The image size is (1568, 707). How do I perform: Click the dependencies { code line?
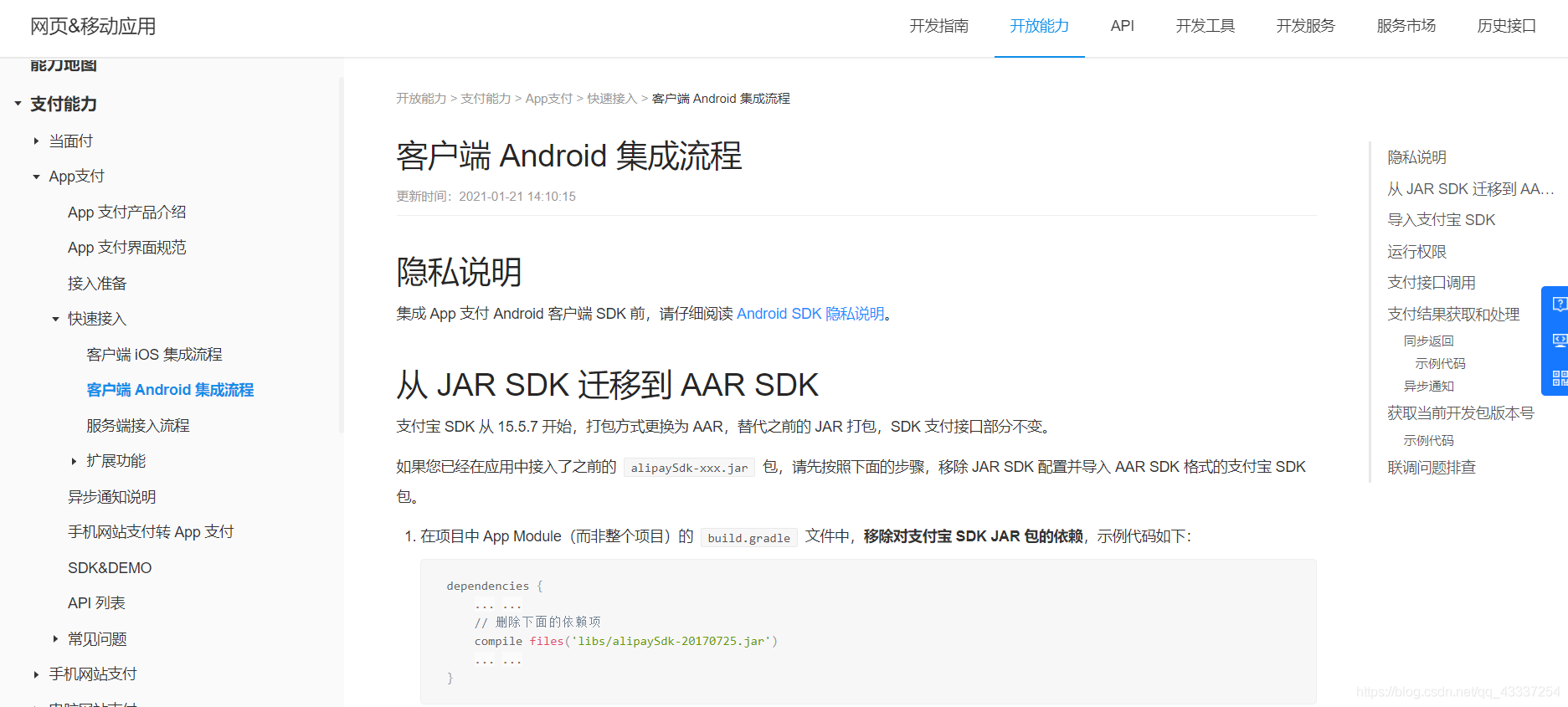pos(495,587)
